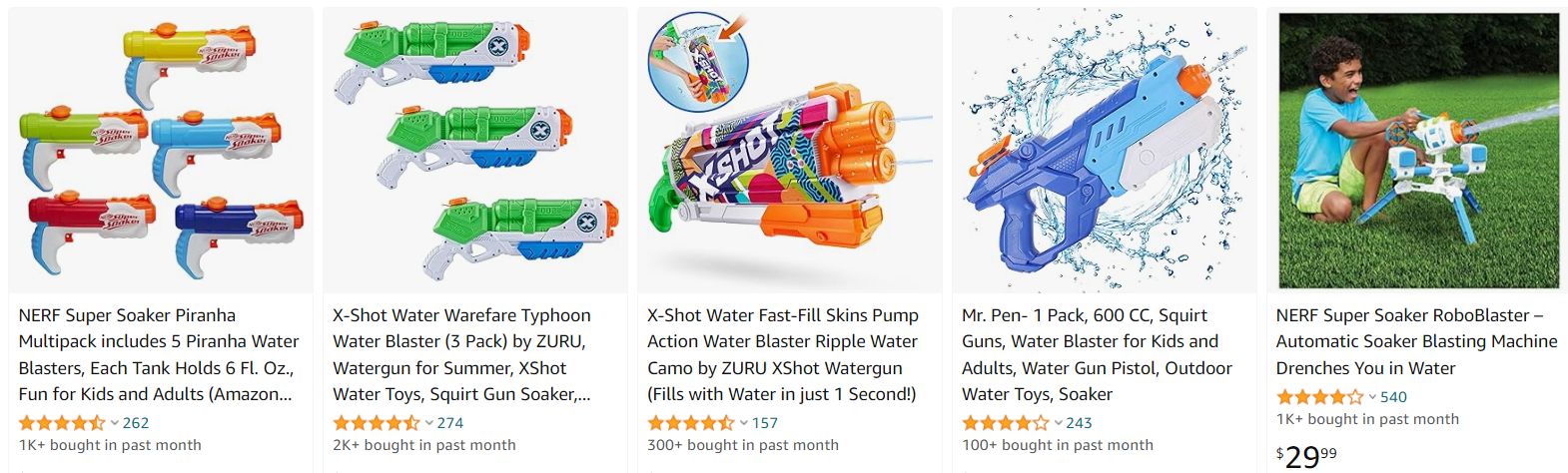Open X-Shot Fast-Fill Skins blaster image

coord(790,150)
